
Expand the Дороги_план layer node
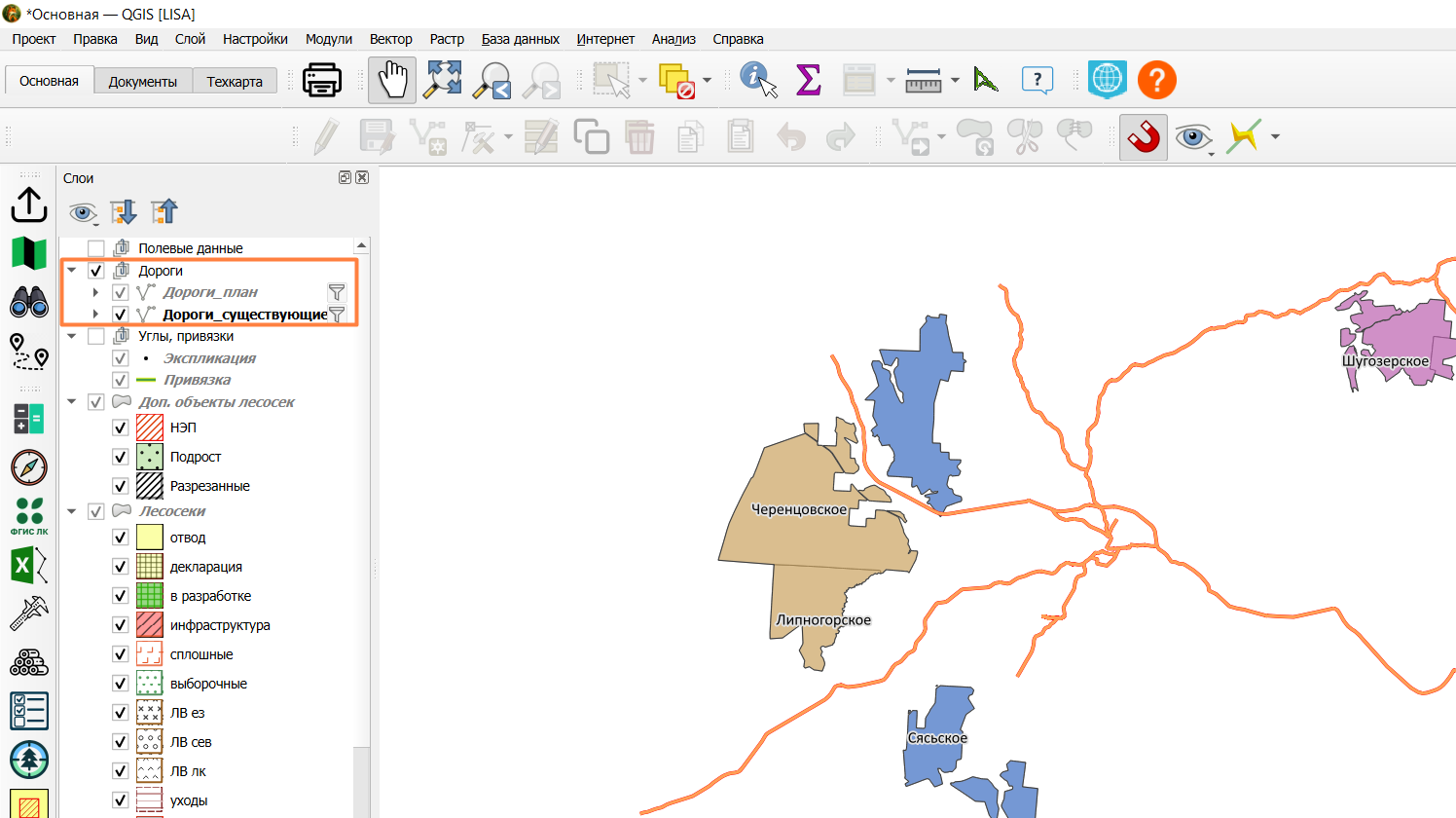(x=95, y=292)
